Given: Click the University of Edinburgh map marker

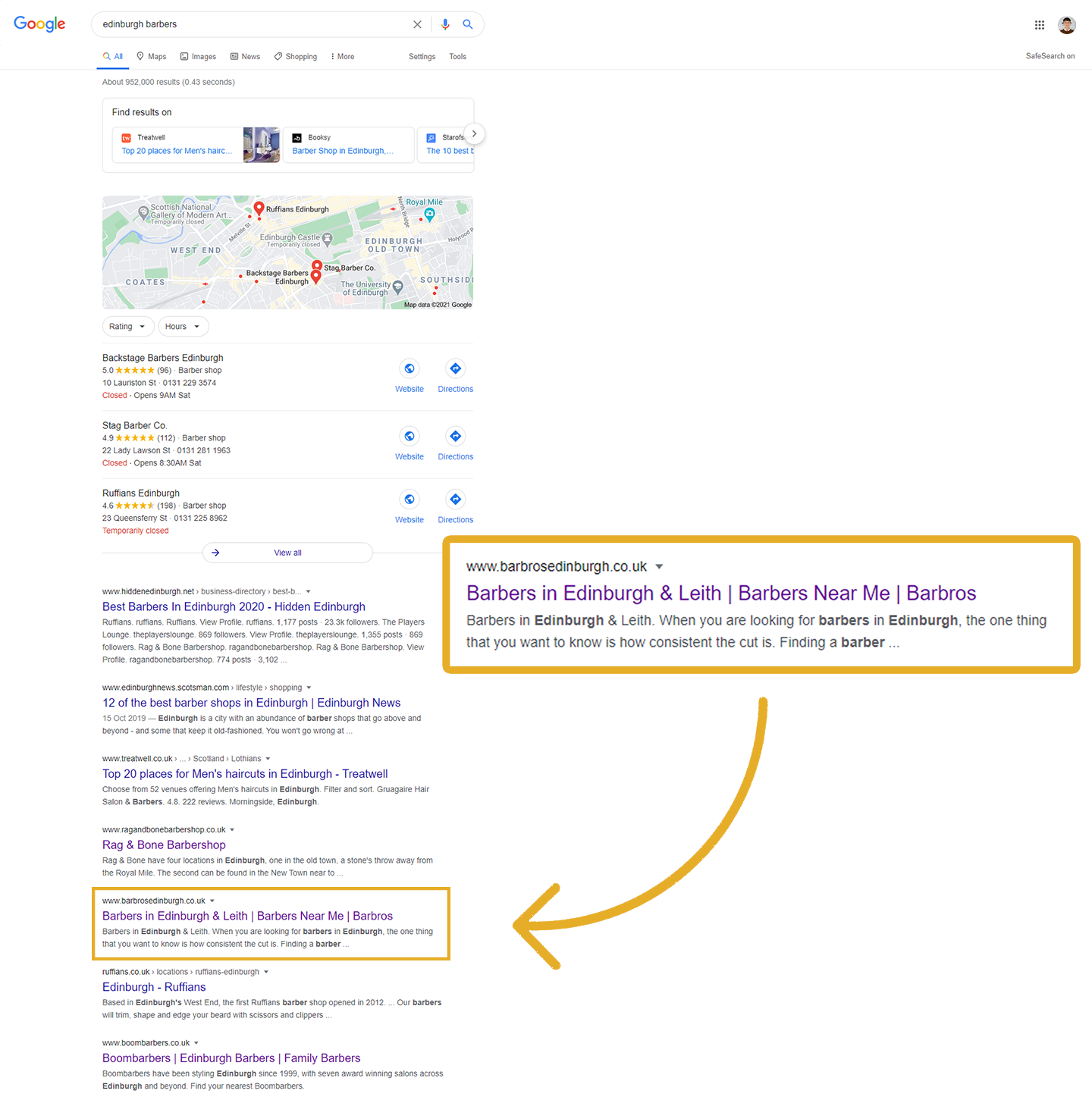Looking at the screenshot, I should [x=397, y=288].
